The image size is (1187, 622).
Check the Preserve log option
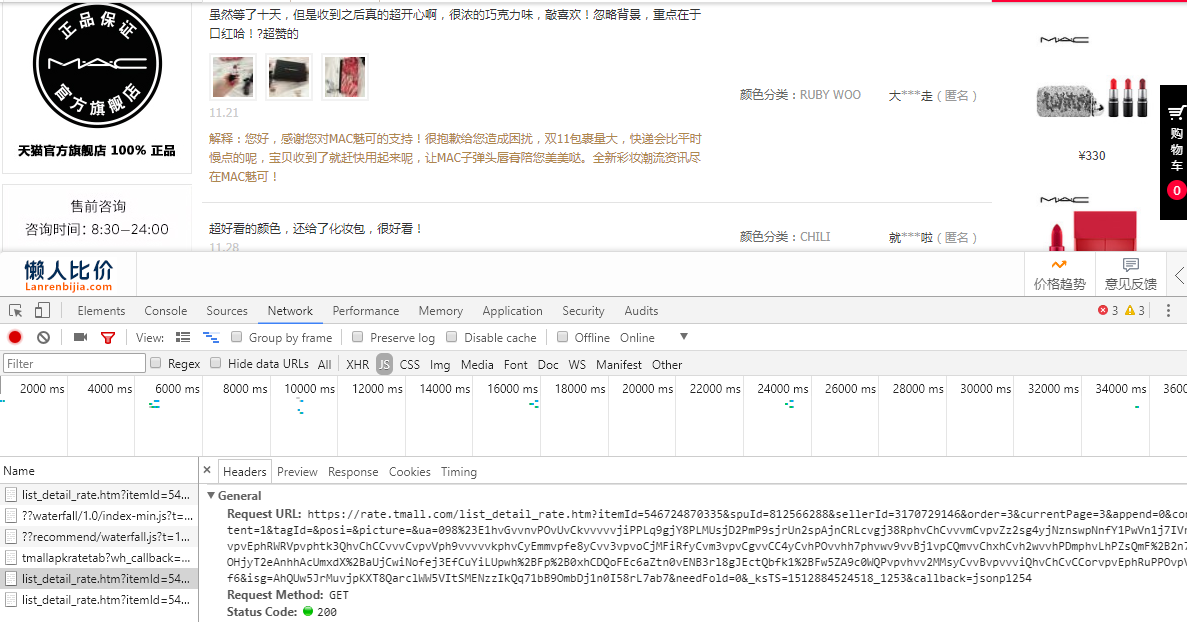[x=358, y=337]
